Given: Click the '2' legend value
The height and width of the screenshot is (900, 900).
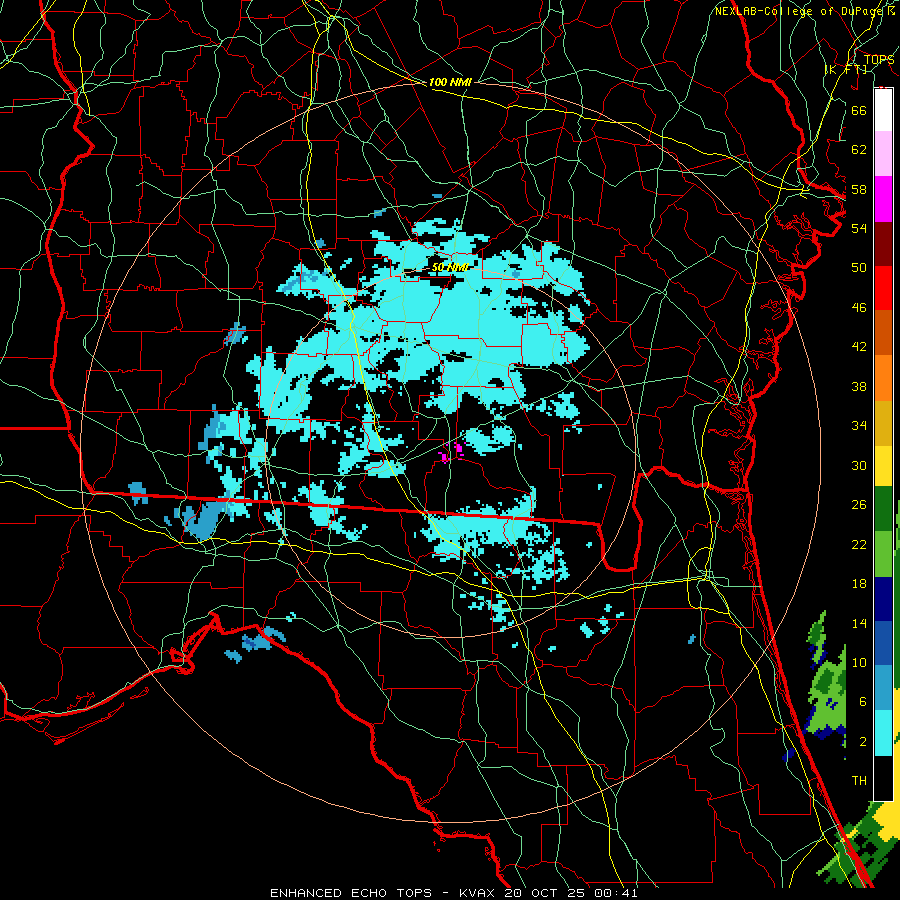Looking at the screenshot, I should pos(862,742).
